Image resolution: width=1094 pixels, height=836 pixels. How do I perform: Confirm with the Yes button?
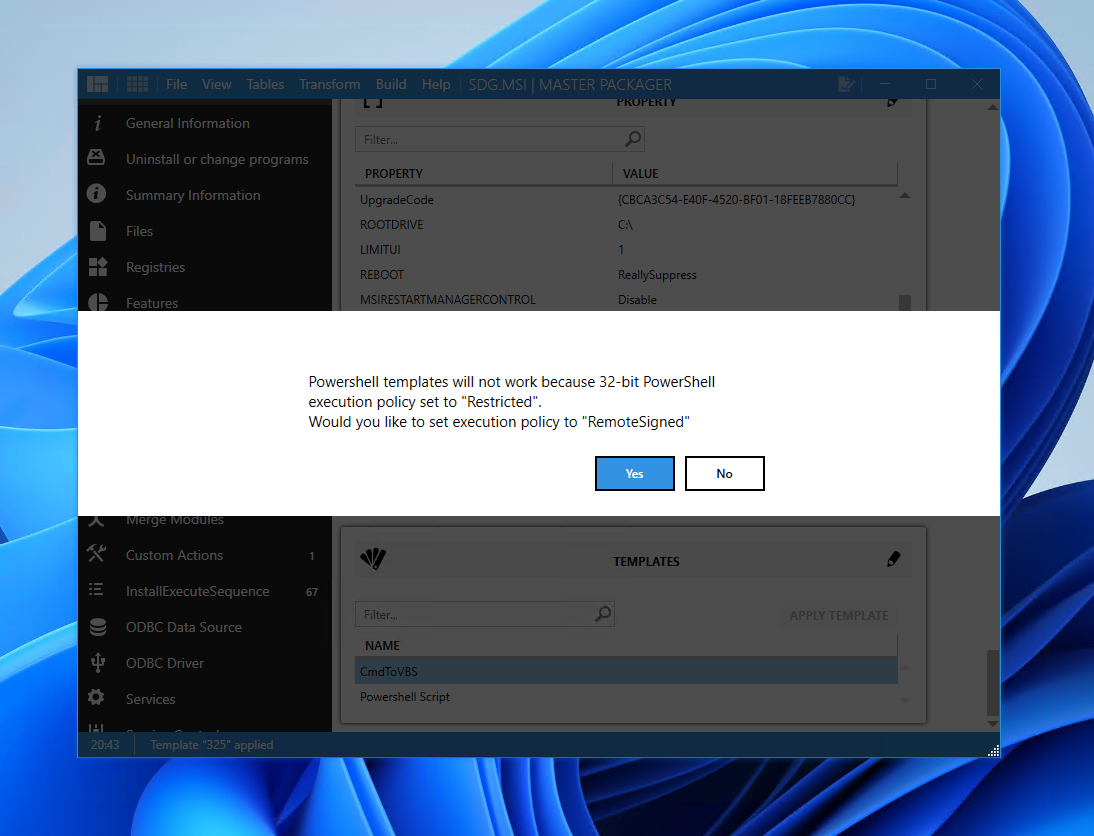tap(634, 473)
